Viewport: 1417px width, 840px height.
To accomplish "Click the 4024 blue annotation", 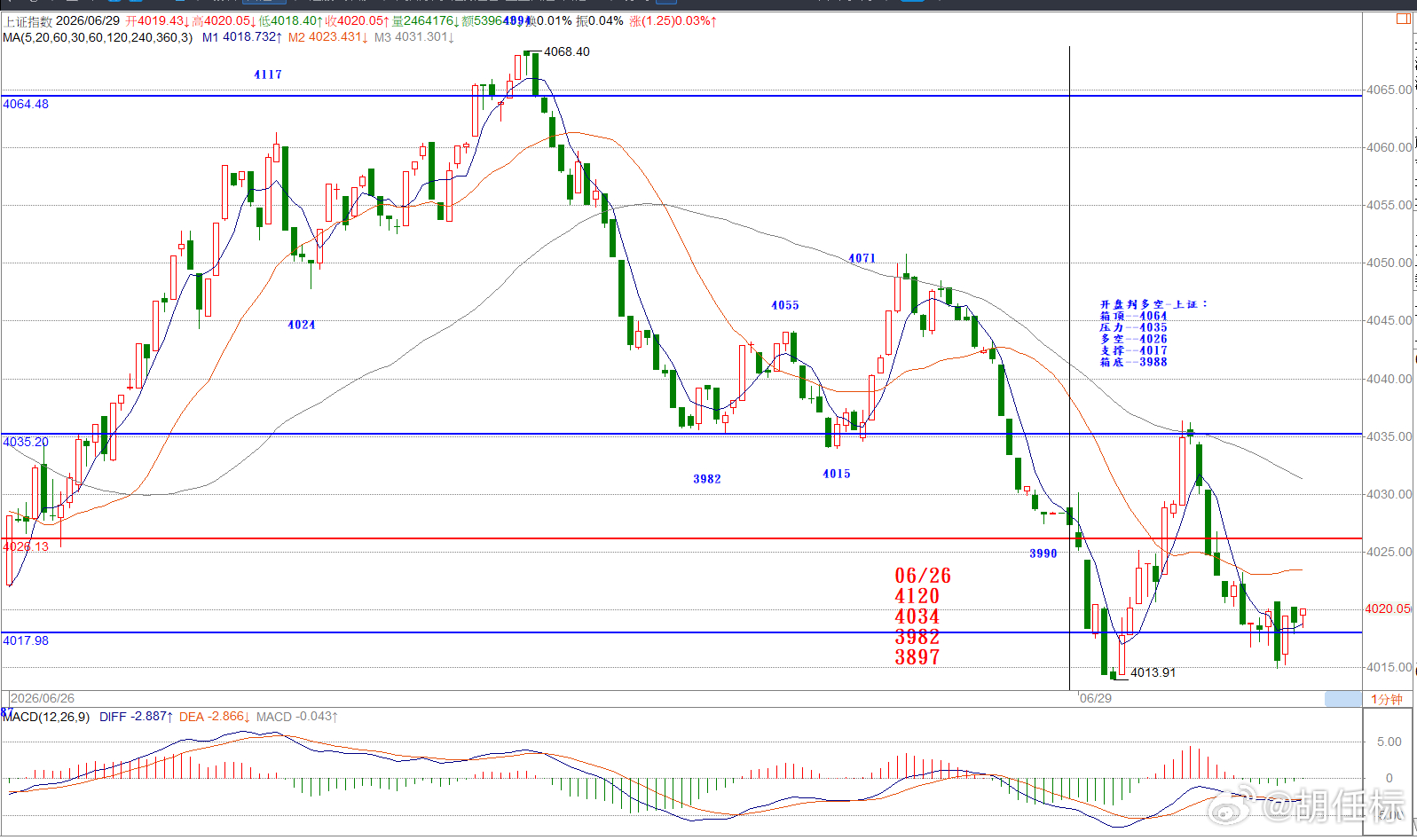I will pos(302,325).
